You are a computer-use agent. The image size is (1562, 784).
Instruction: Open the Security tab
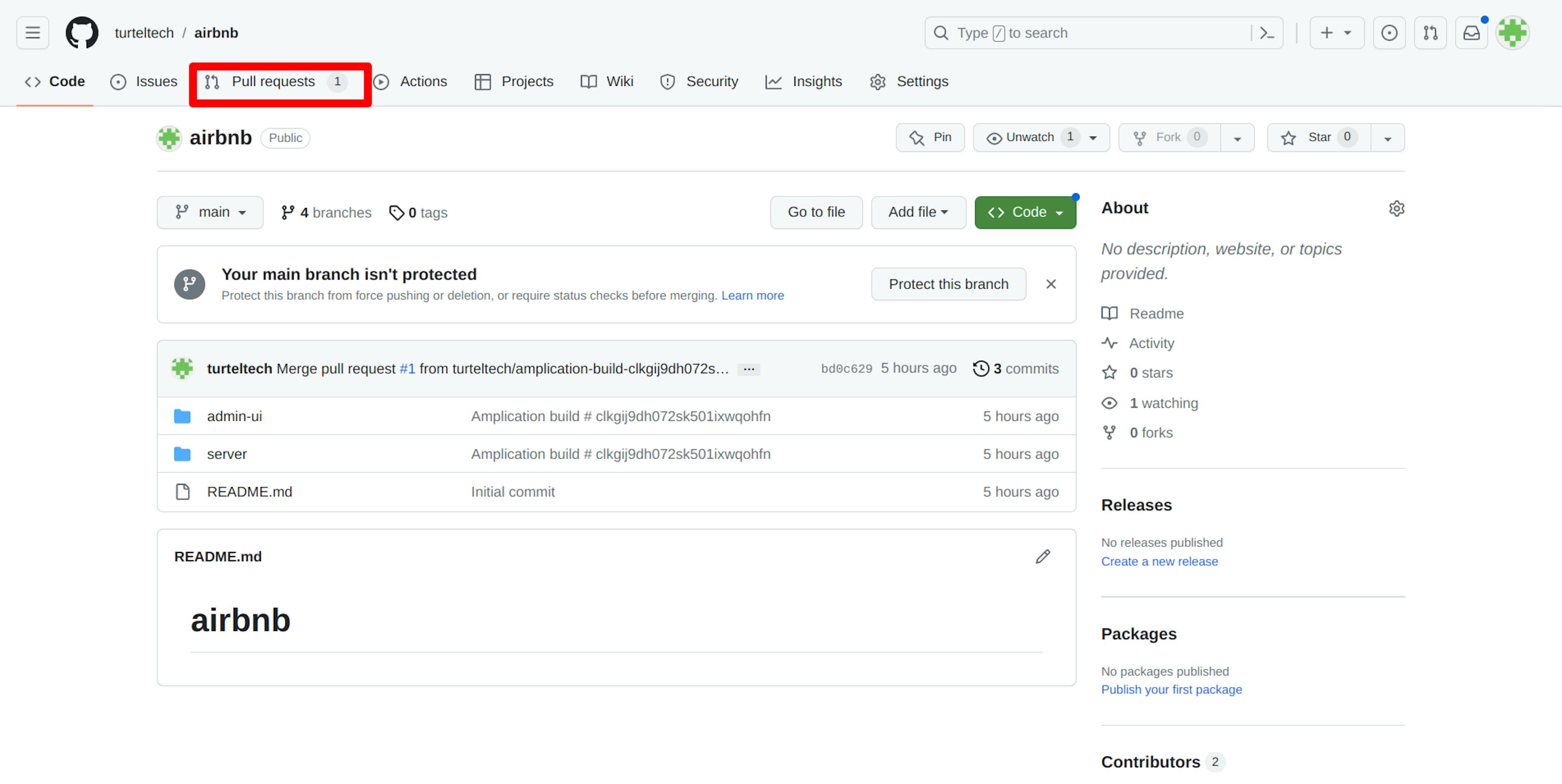pyautogui.click(x=698, y=82)
